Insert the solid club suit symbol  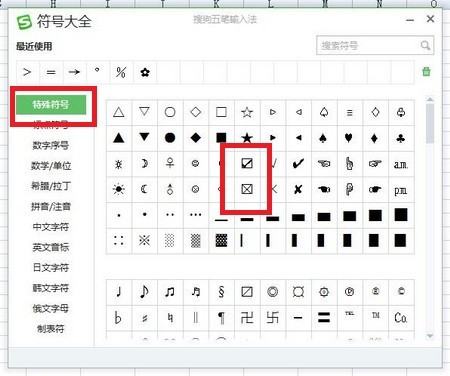point(401,138)
